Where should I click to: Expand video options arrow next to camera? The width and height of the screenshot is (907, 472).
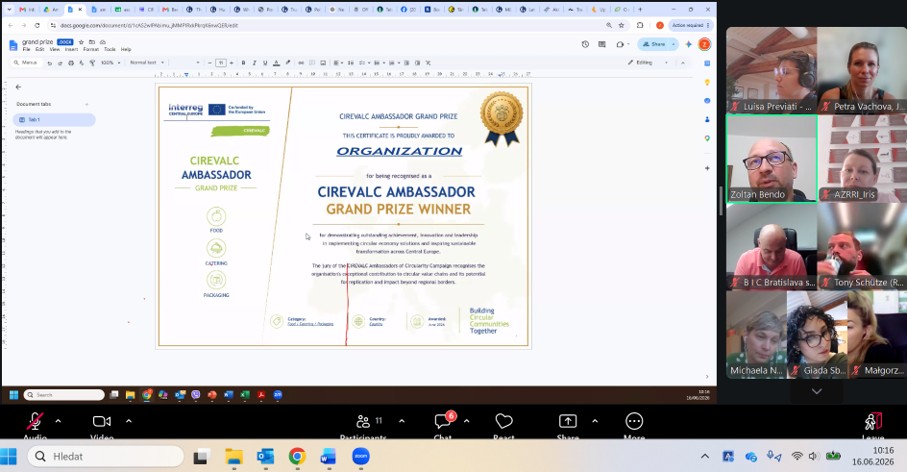click(128, 421)
